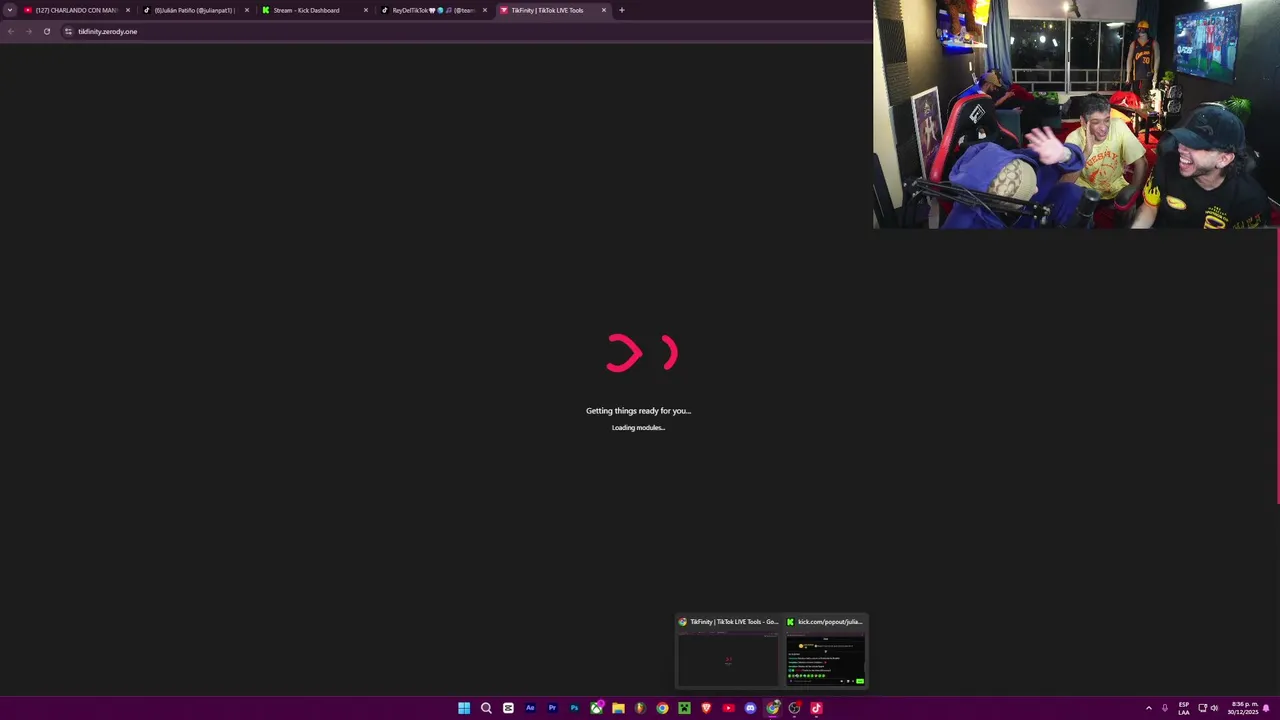This screenshot has height=720, width=1280.
Task: Go back in browser history
Action: (x=11, y=31)
